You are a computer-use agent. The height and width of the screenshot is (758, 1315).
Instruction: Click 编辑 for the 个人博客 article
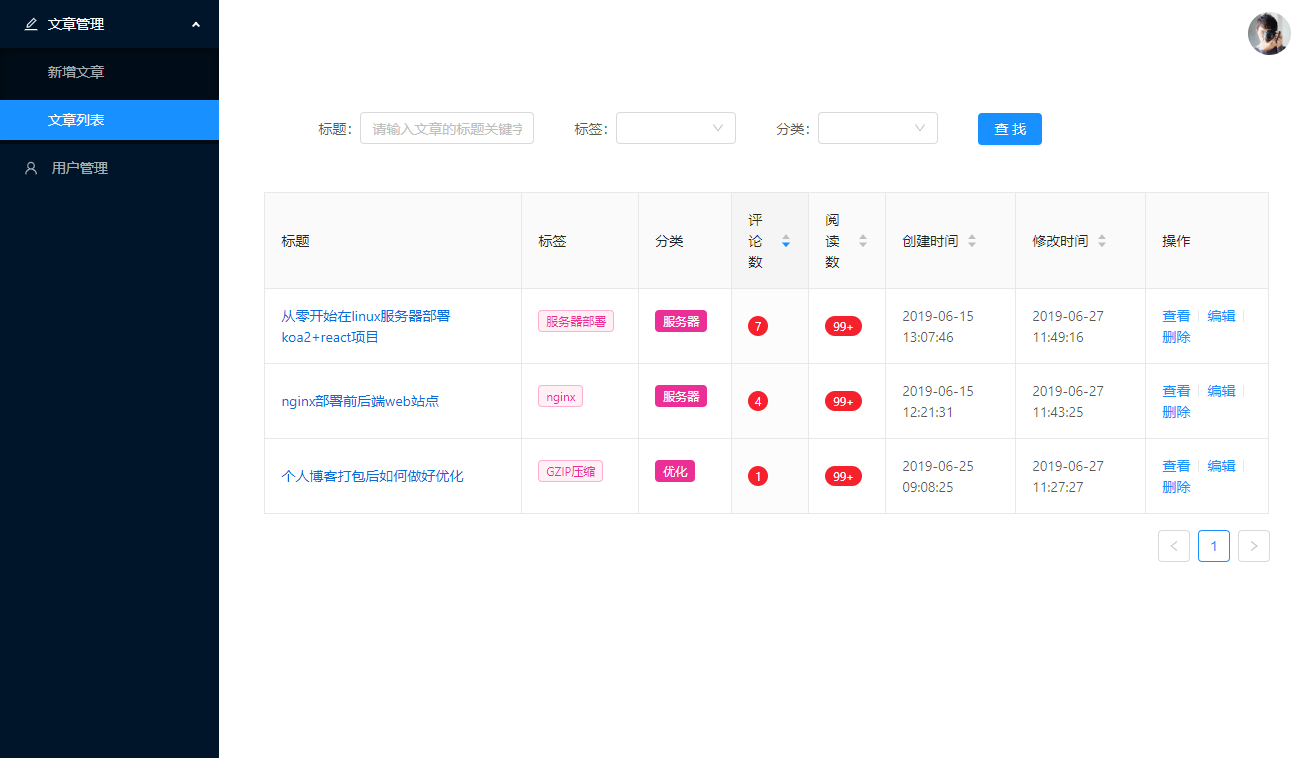point(1221,466)
